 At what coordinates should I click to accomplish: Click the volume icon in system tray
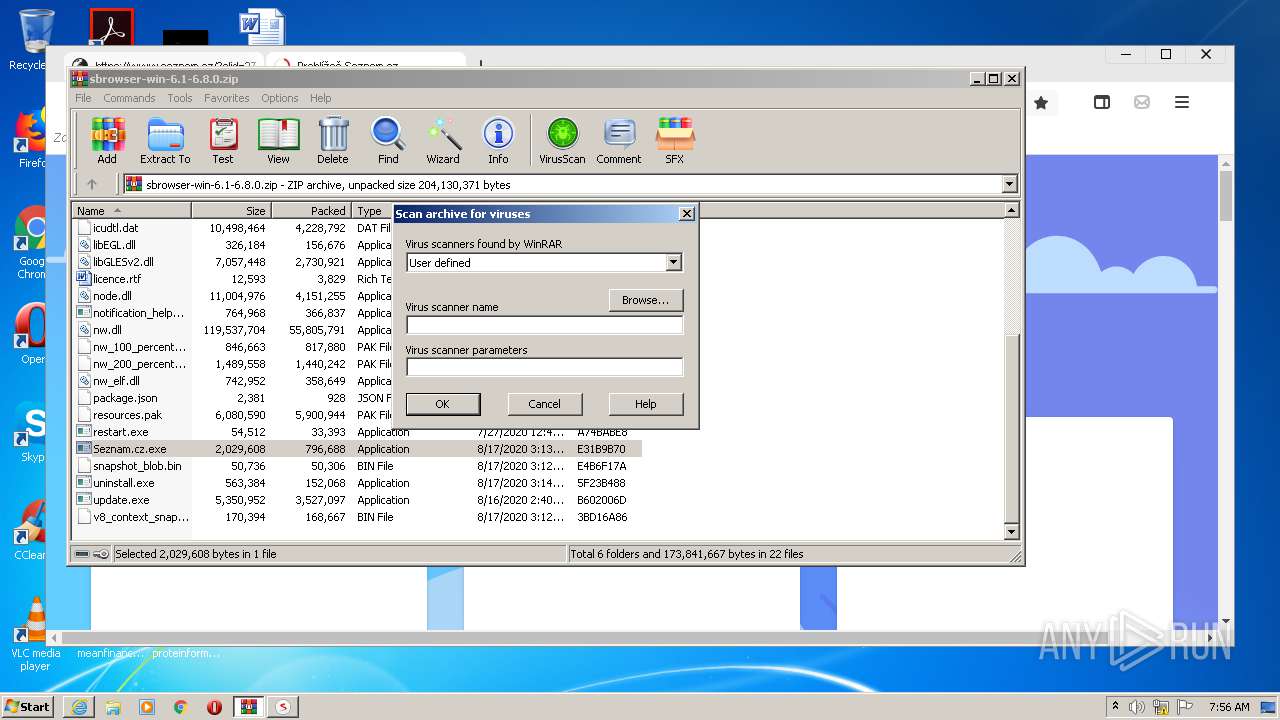pos(1137,707)
